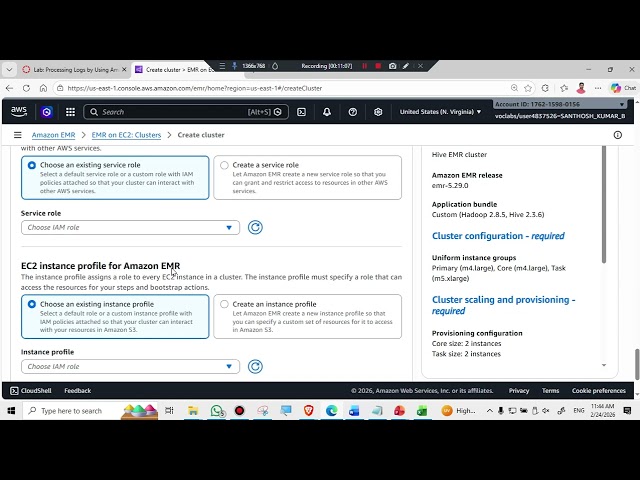Jump to Cluster scaling and provisioning link
This screenshot has width=640, height=480.
(x=503, y=305)
